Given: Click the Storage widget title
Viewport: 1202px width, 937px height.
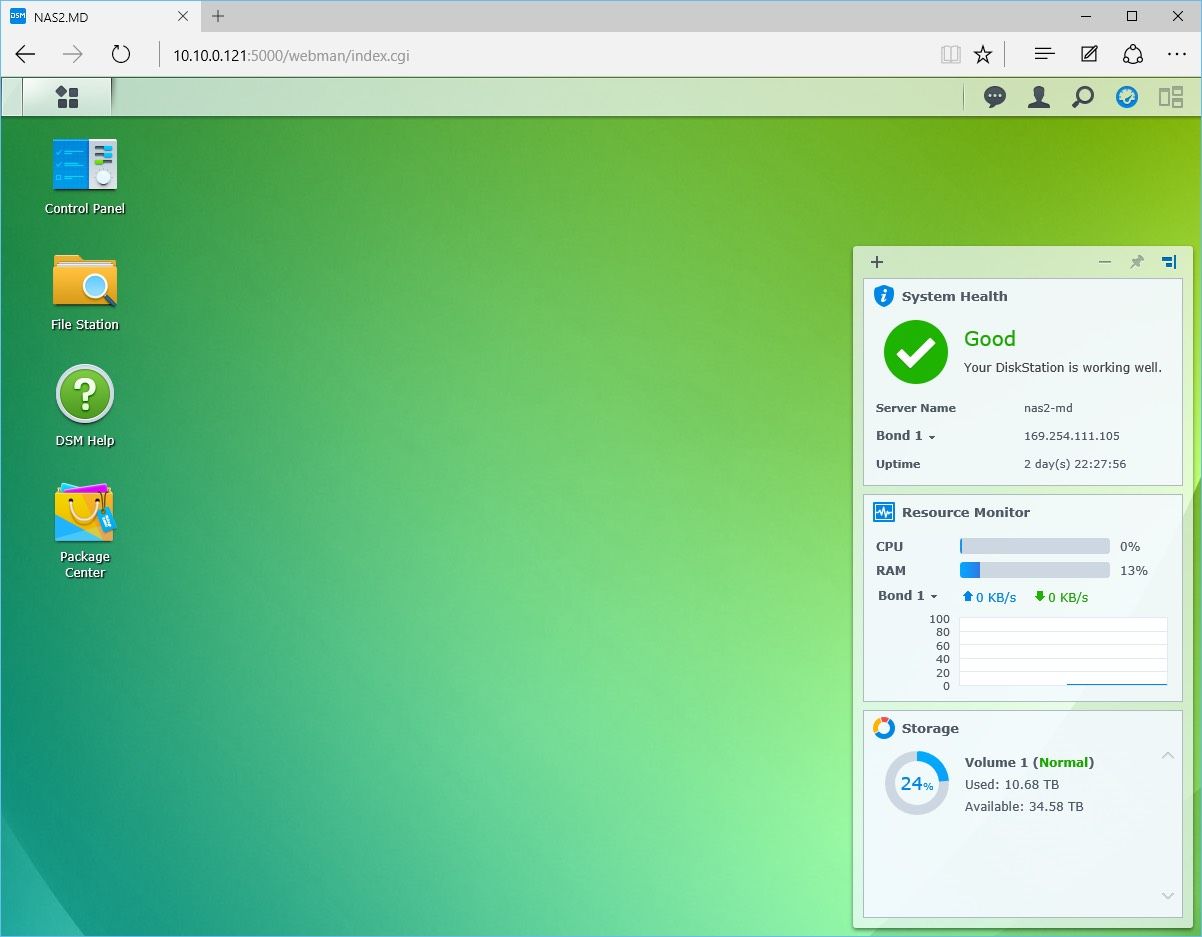Looking at the screenshot, I should tap(930, 728).
